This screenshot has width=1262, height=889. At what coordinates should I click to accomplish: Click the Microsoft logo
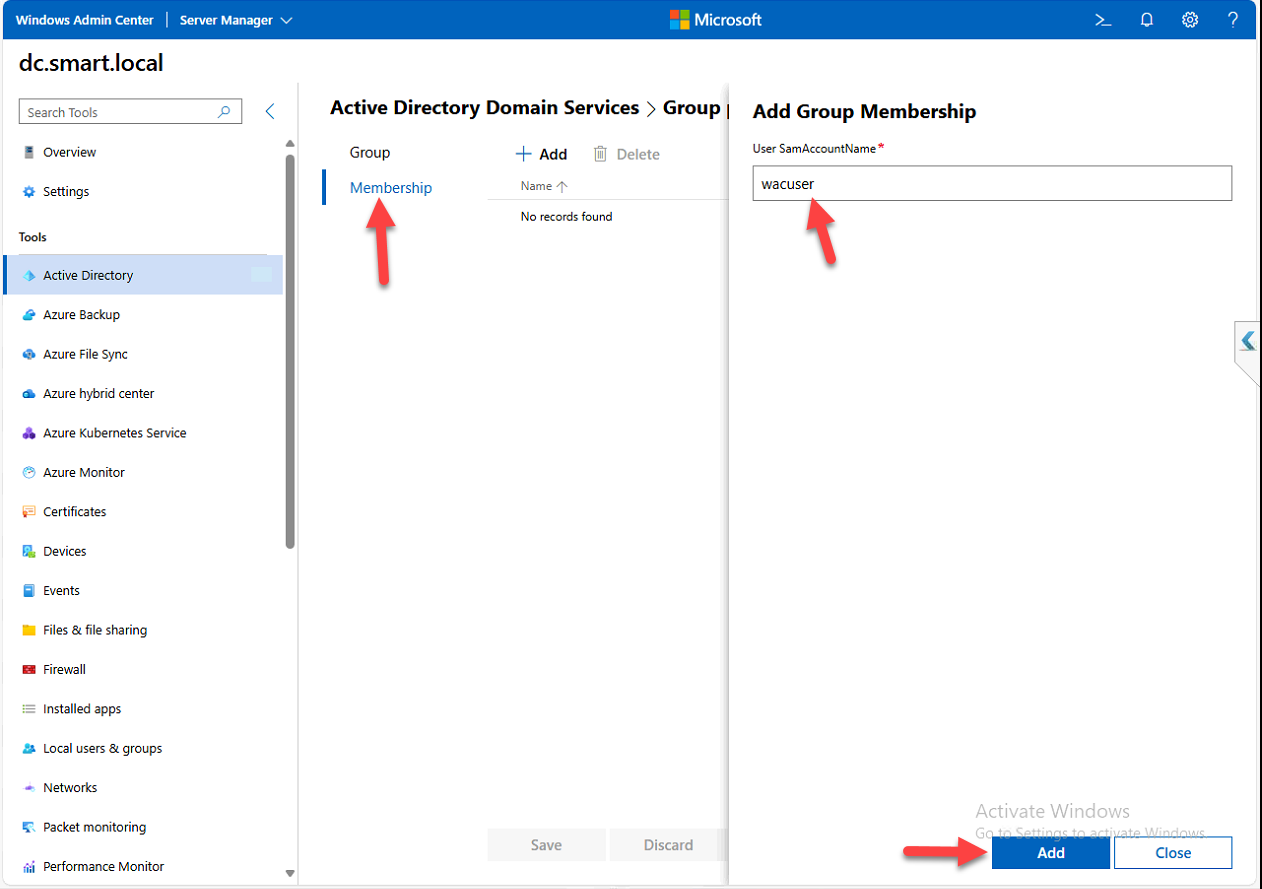[715, 20]
